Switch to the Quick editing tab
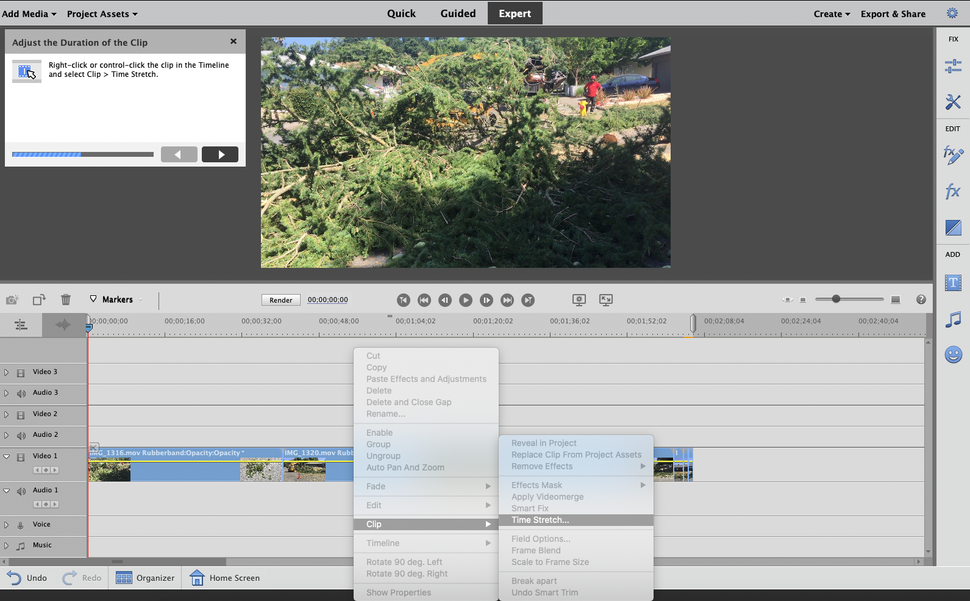This screenshot has width=970, height=601. pos(401,13)
